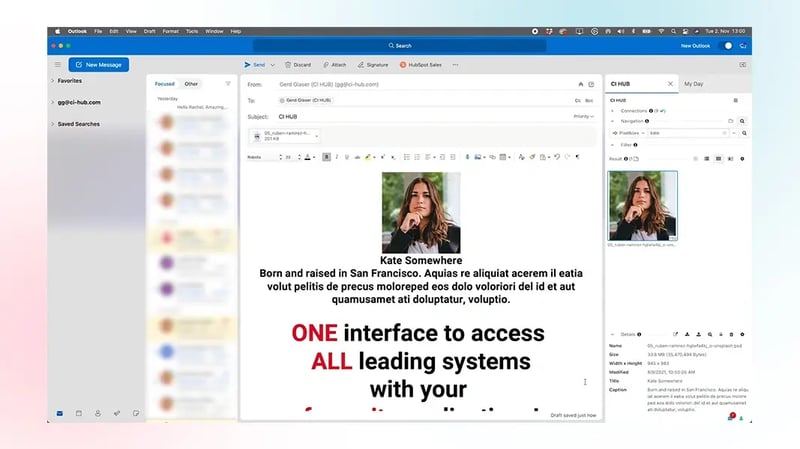Switch to the My Day tab
The height and width of the screenshot is (449, 800).
[693, 84]
